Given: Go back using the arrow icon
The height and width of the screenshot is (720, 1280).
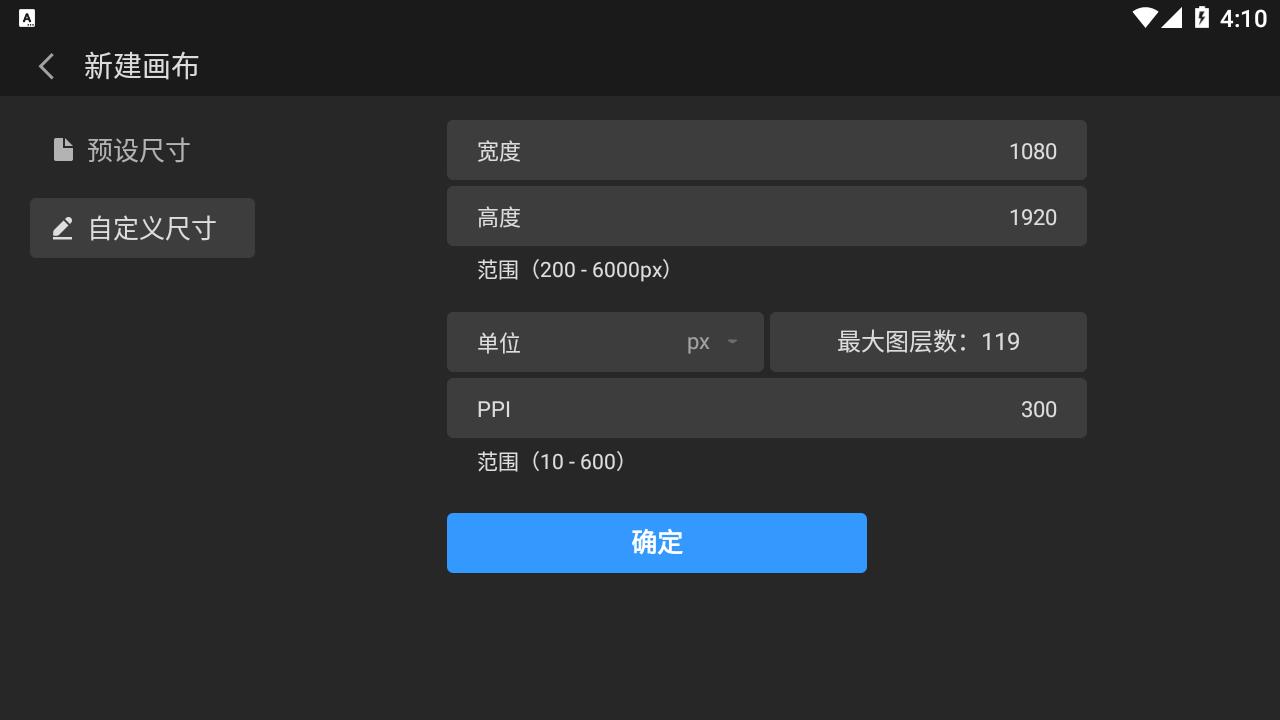Looking at the screenshot, I should coord(46,66).
